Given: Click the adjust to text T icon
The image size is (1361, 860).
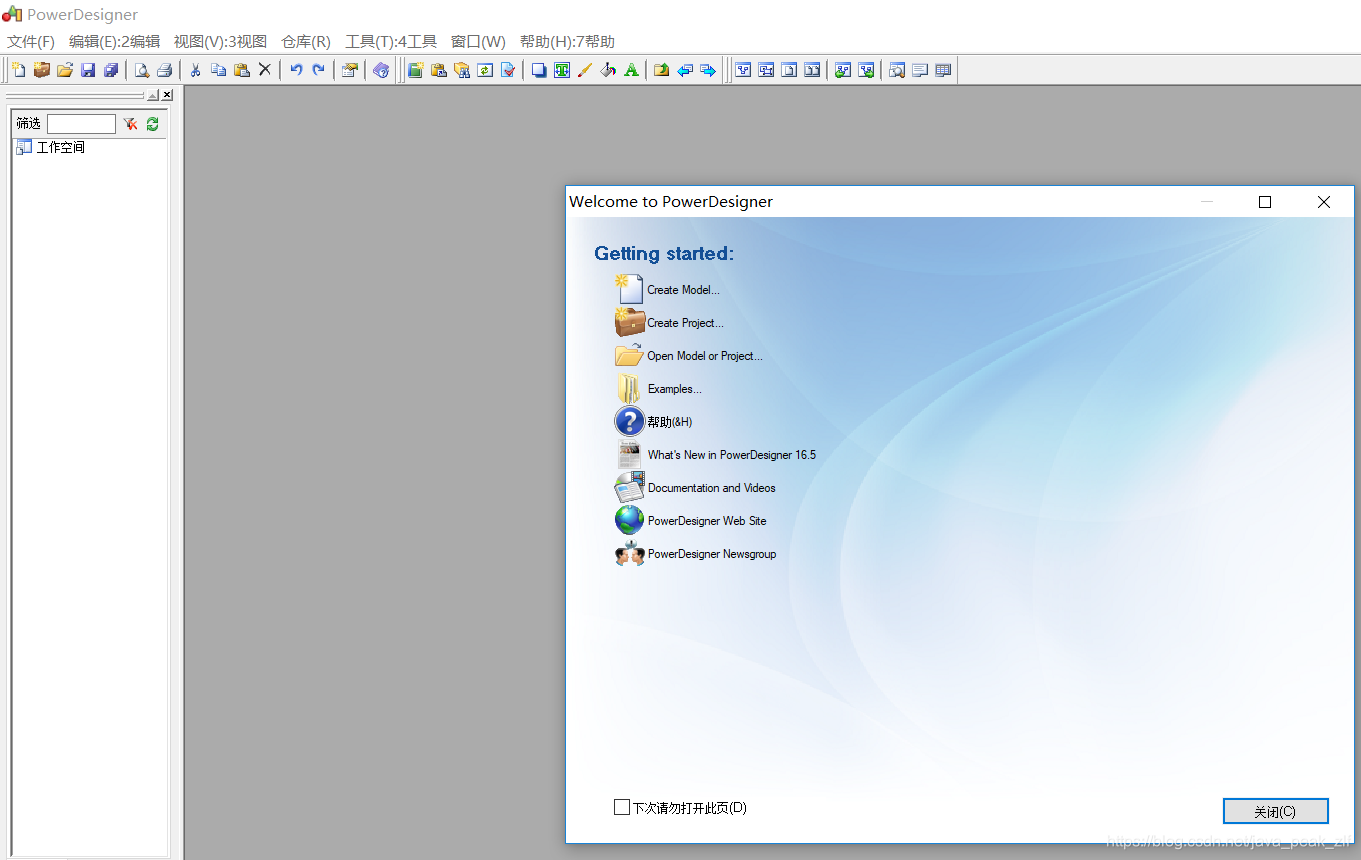Looking at the screenshot, I should [562, 70].
